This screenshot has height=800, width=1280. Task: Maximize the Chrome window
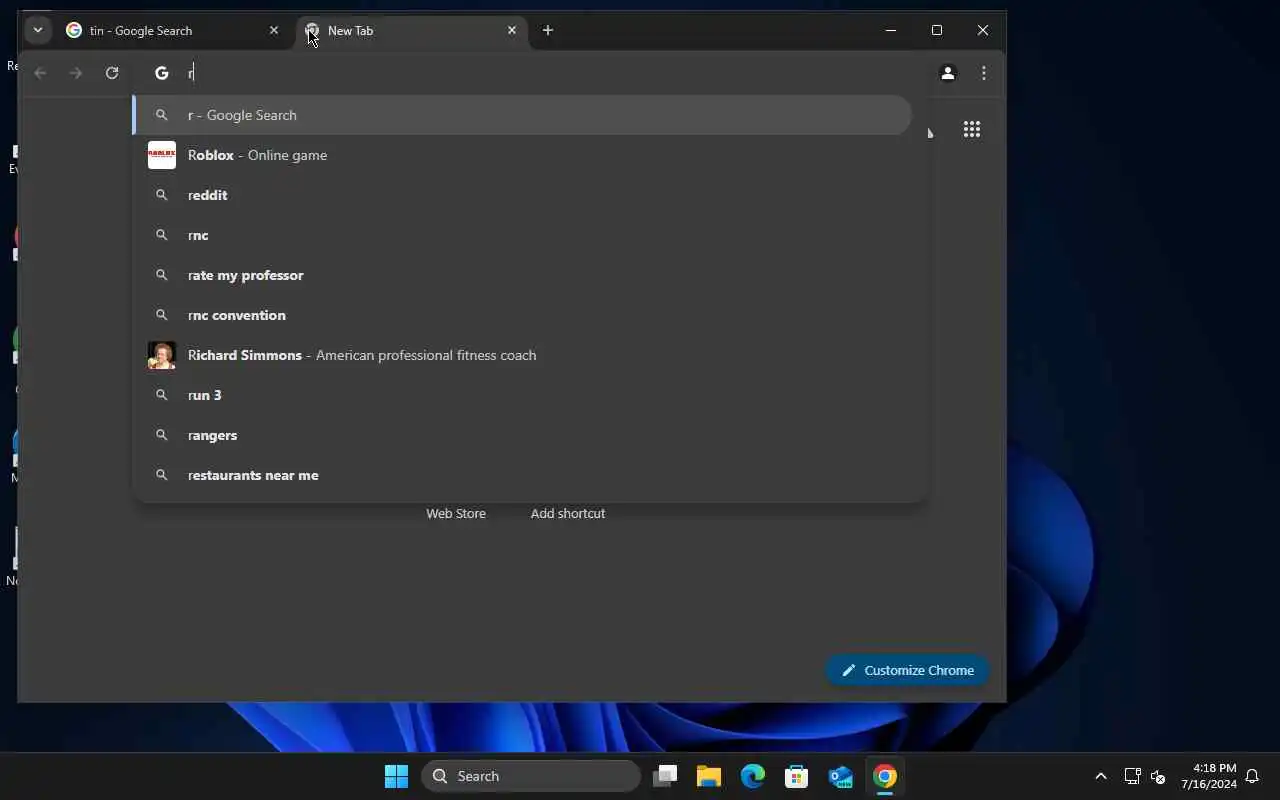tap(937, 30)
